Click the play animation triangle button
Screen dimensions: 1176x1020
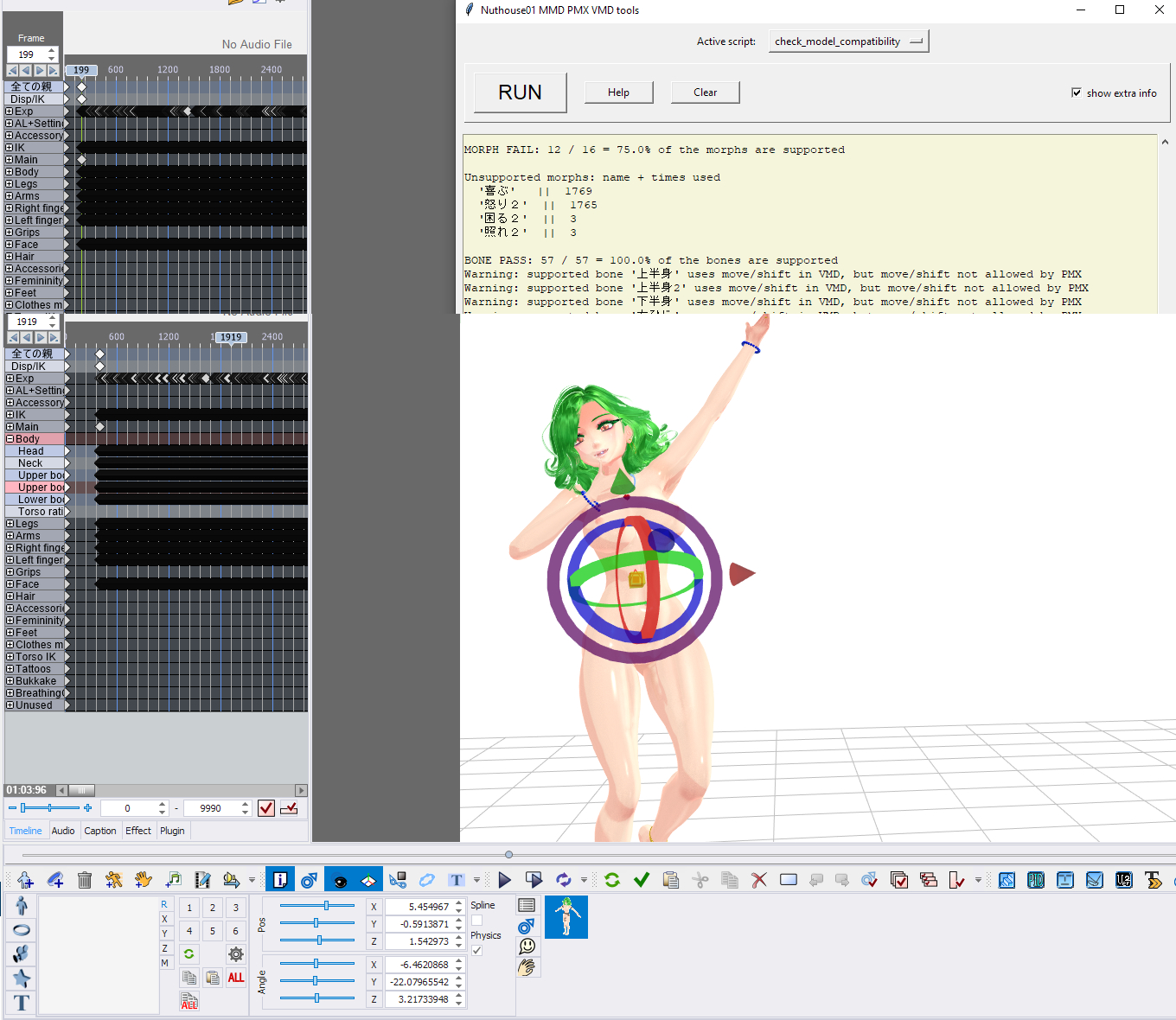[x=505, y=880]
